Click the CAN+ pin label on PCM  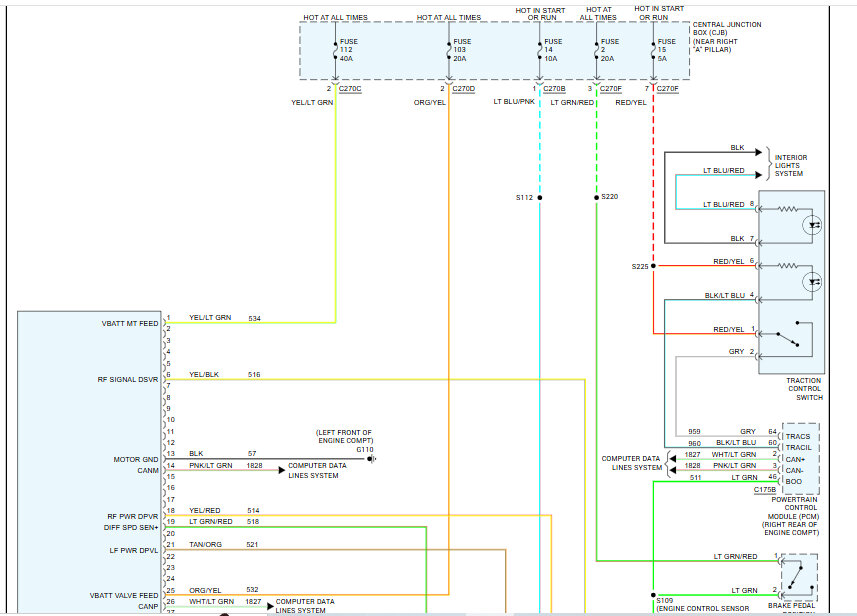795,459
